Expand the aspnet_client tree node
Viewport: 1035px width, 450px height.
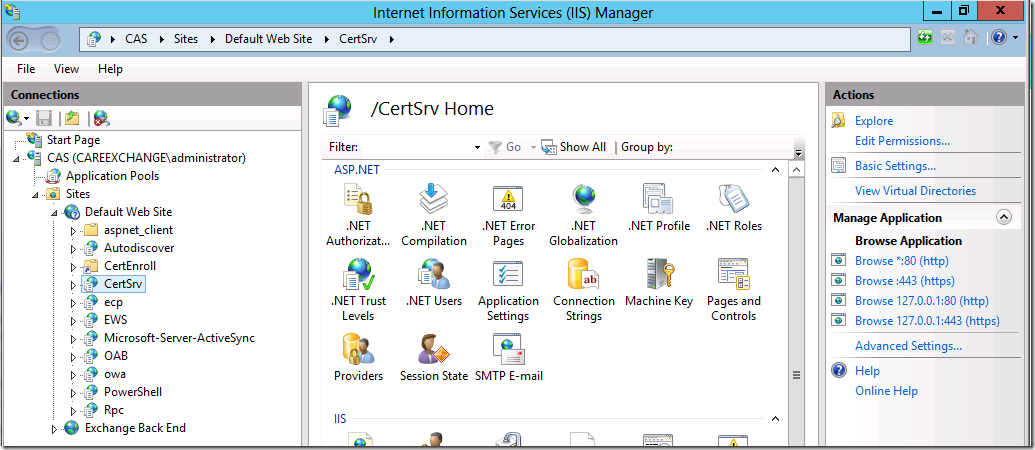(73, 230)
